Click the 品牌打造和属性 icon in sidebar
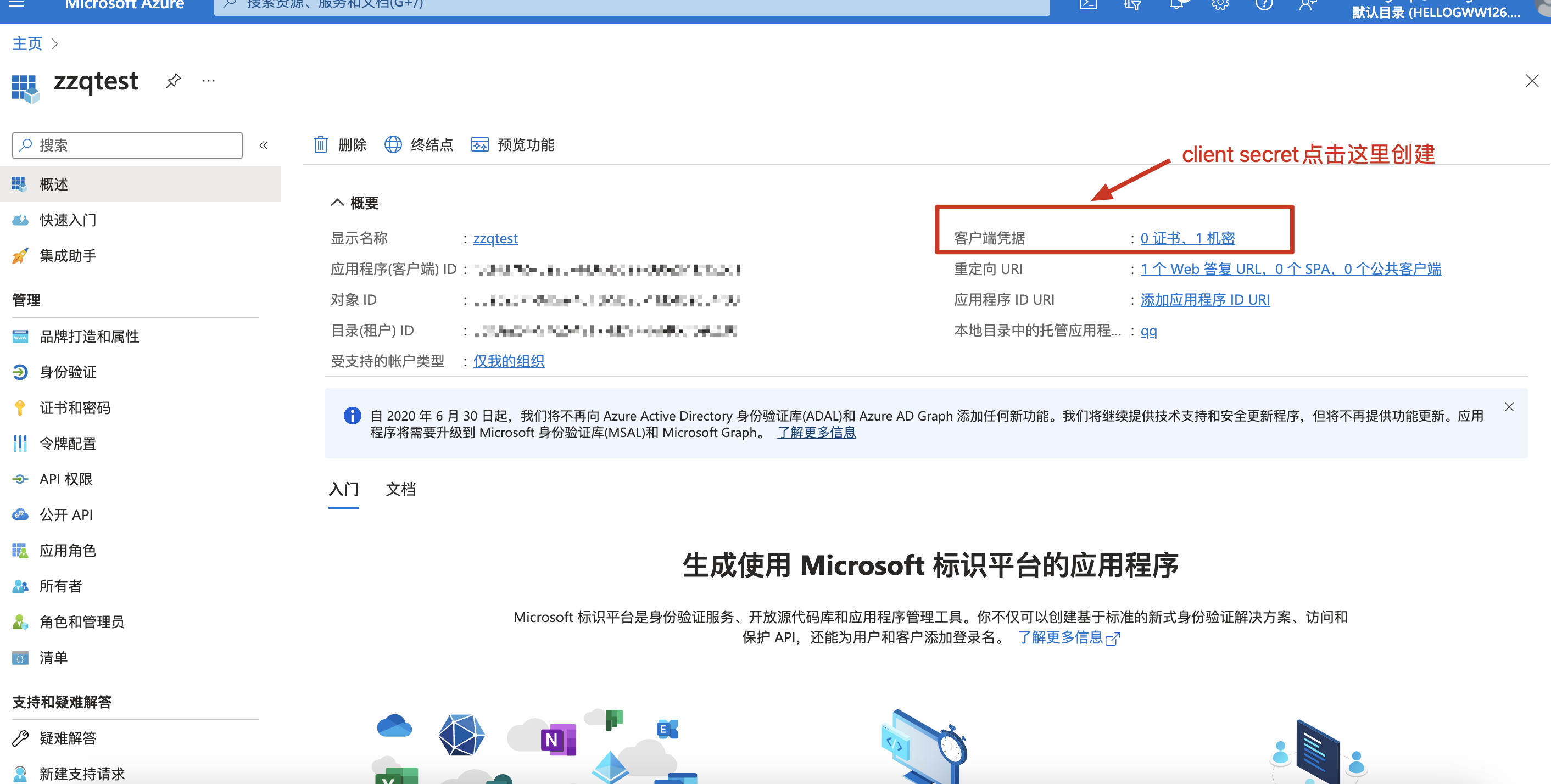 (x=20, y=336)
